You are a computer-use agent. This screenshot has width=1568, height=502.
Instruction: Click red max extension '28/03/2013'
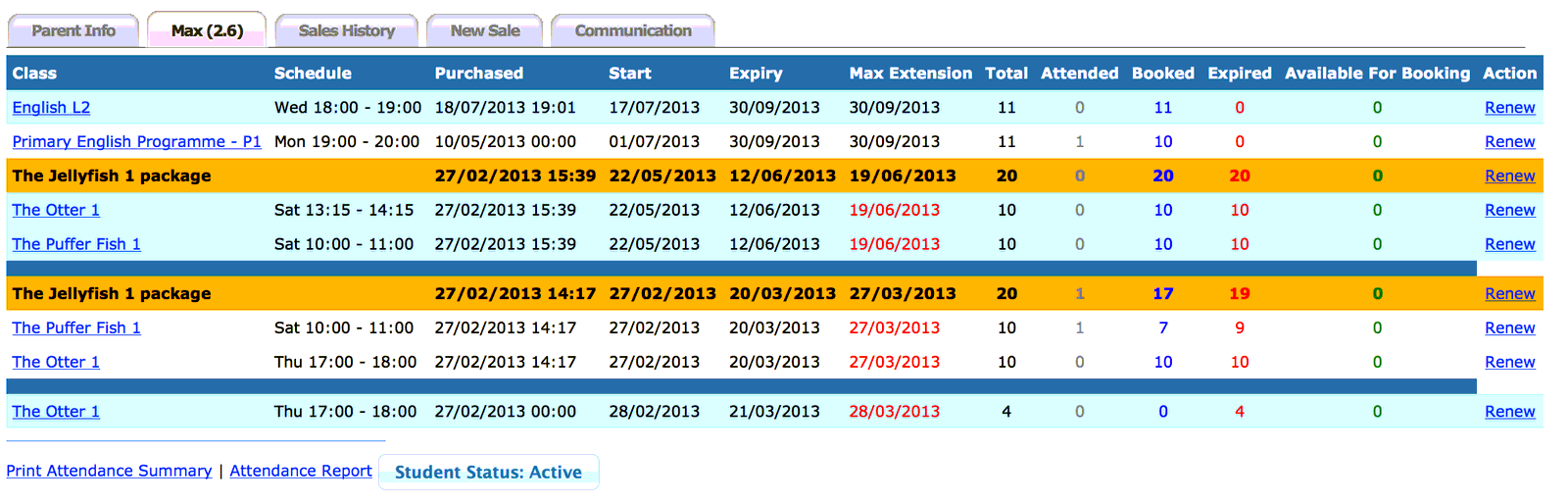(895, 412)
